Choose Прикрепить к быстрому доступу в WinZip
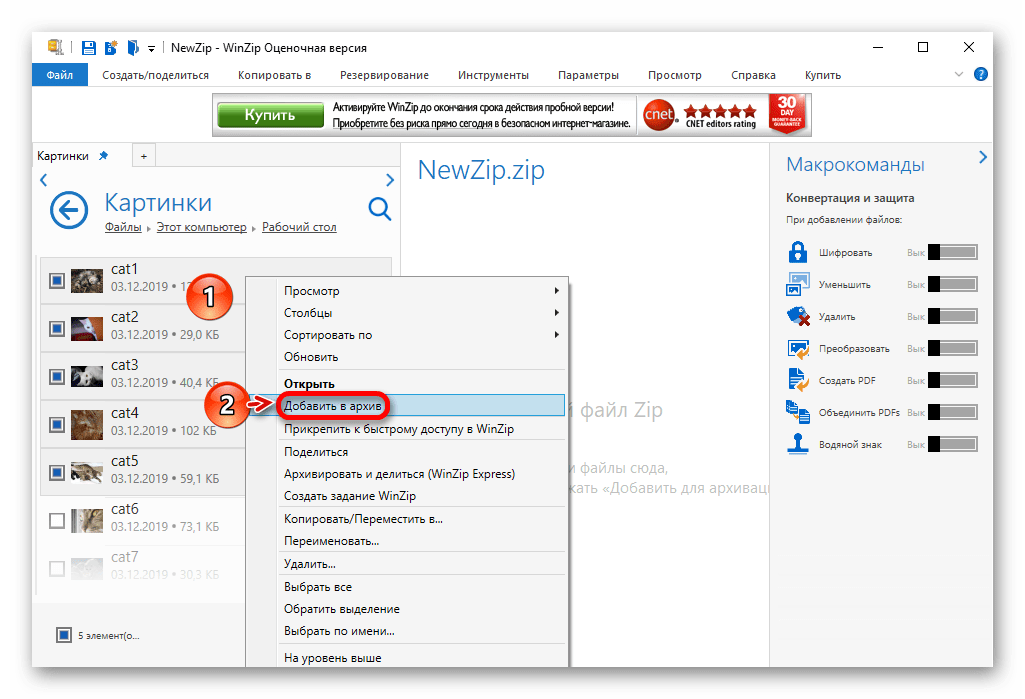 (421, 429)
